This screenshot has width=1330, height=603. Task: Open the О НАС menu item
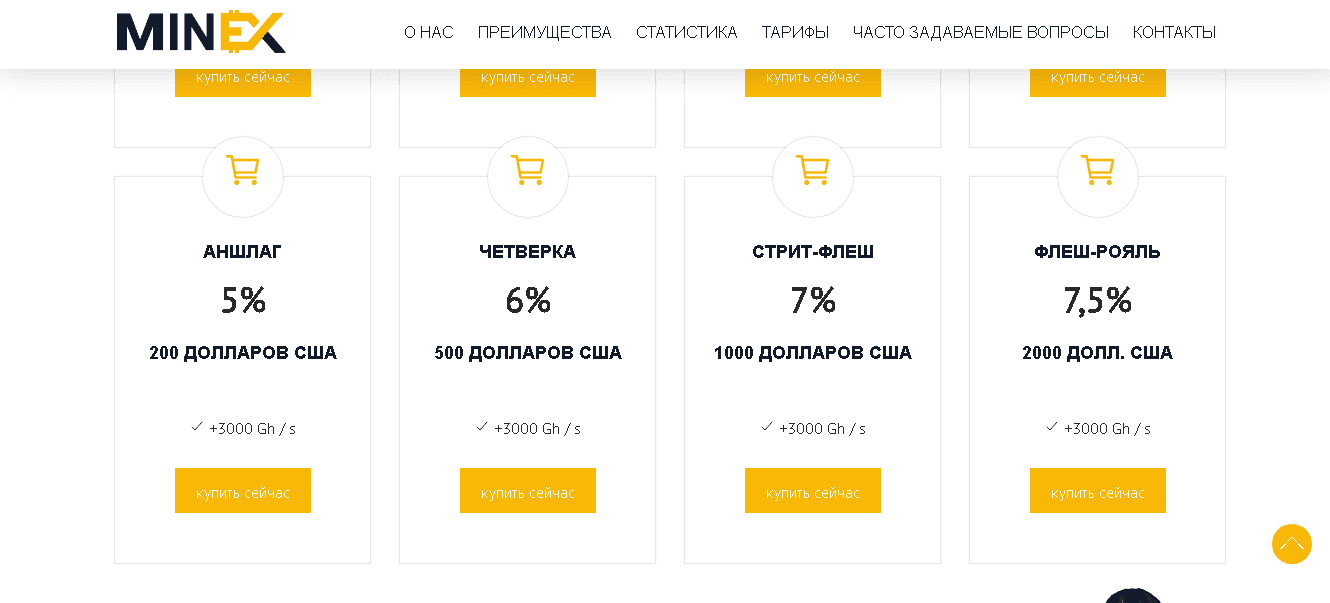(x=428, y=32)
